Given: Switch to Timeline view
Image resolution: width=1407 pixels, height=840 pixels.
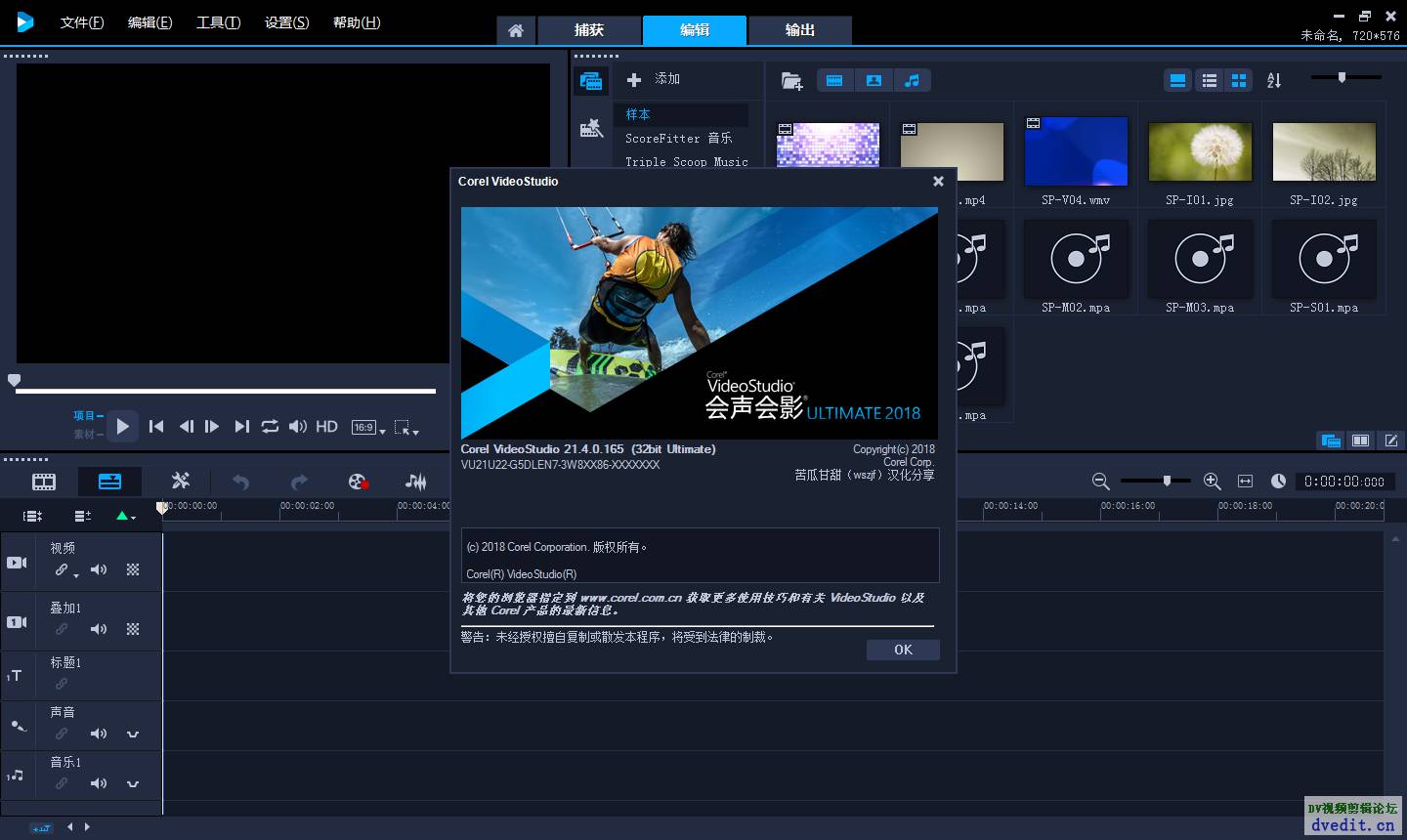Looking at the screenshot, I should [109, 482].
